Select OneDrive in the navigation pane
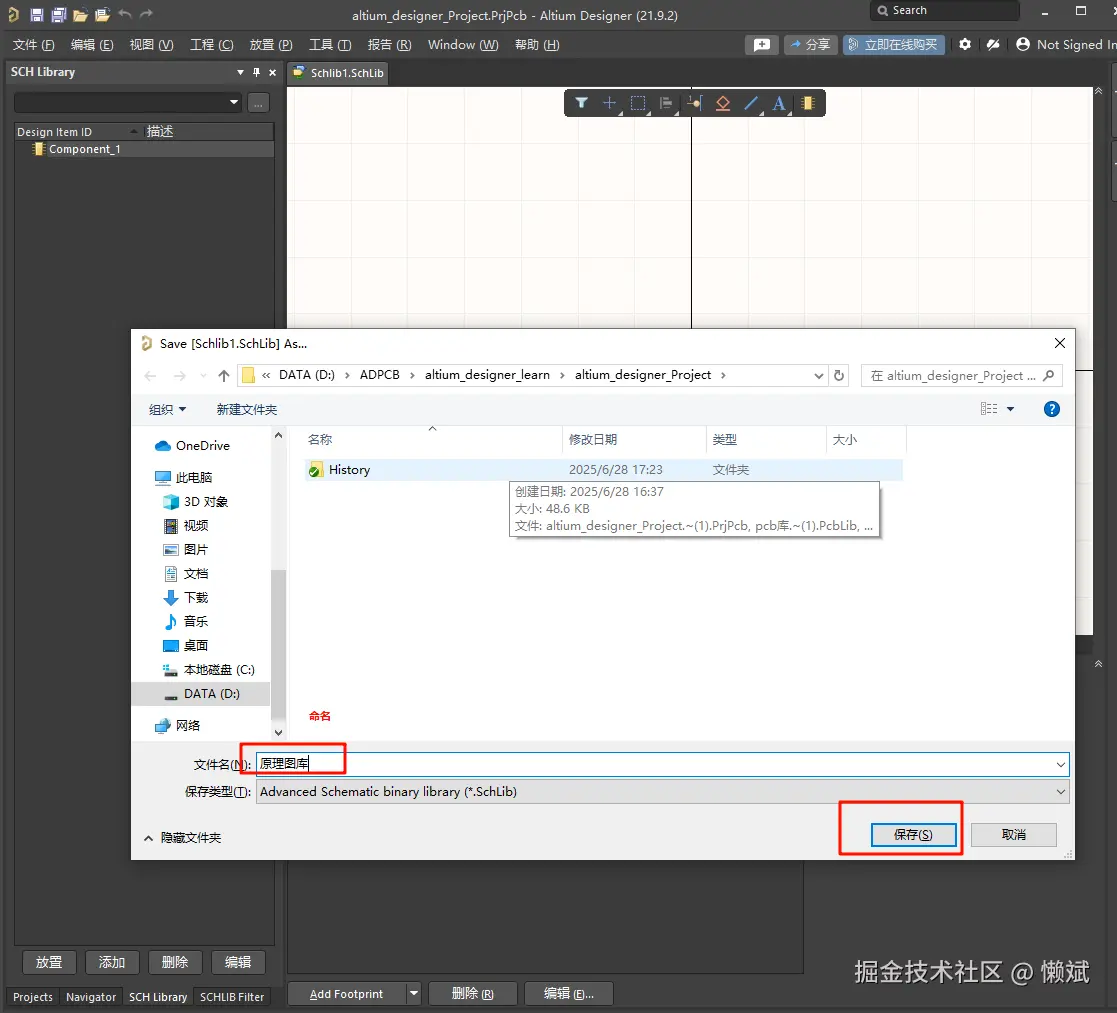 (x=192, y=446)
